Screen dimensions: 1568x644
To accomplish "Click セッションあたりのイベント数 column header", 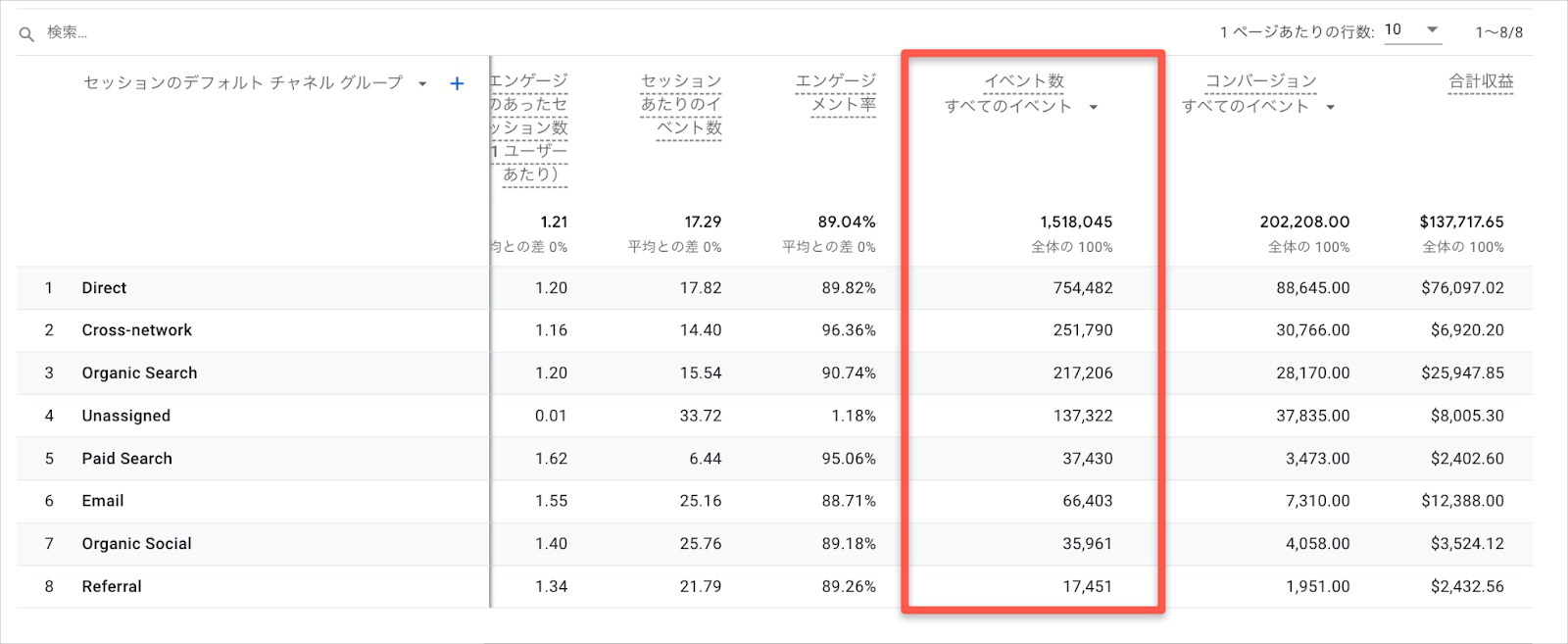I will (681, 104).
